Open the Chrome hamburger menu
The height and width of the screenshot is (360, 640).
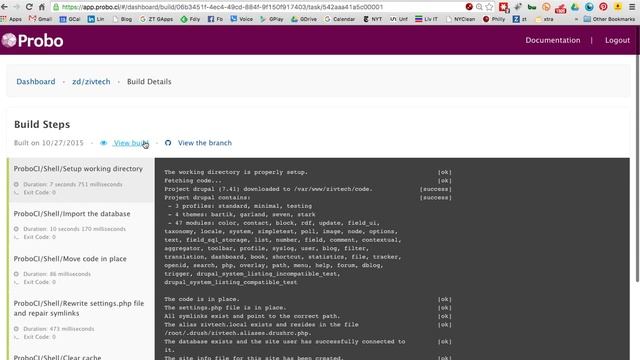(x=632, y=7)
